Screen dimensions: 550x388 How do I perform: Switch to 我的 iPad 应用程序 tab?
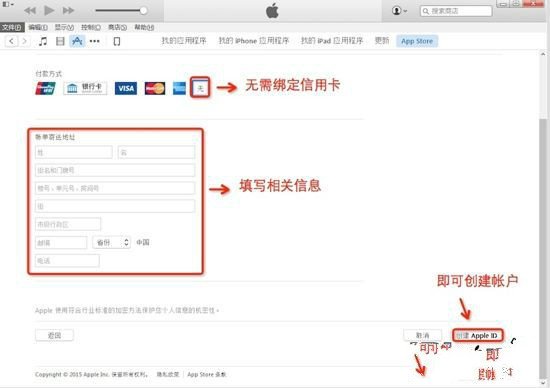point(332,41)
